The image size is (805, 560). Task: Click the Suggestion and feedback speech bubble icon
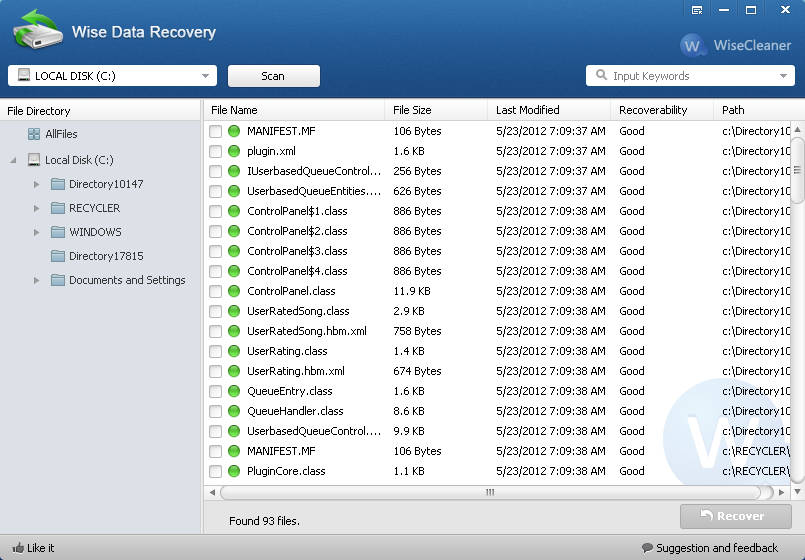tap(647, 548)
